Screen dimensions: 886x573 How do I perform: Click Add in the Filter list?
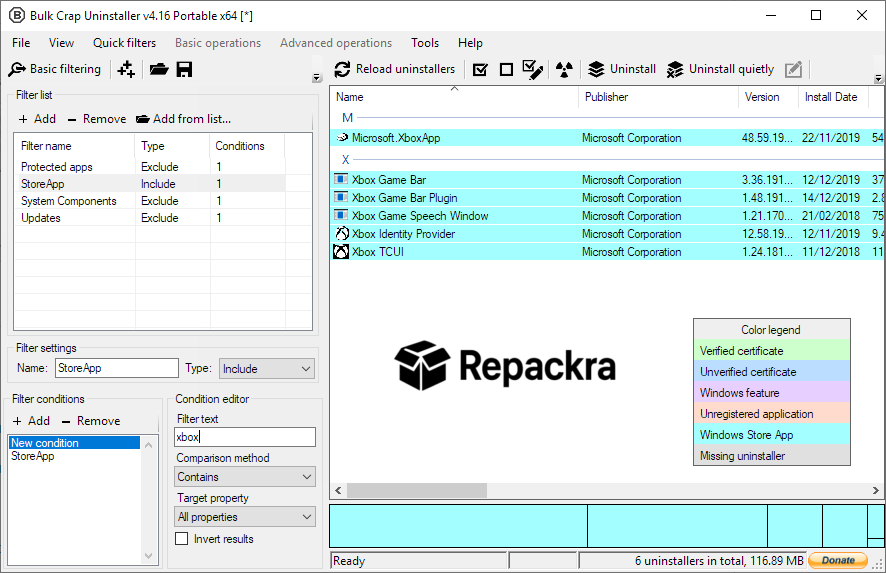tap(37, 119)
